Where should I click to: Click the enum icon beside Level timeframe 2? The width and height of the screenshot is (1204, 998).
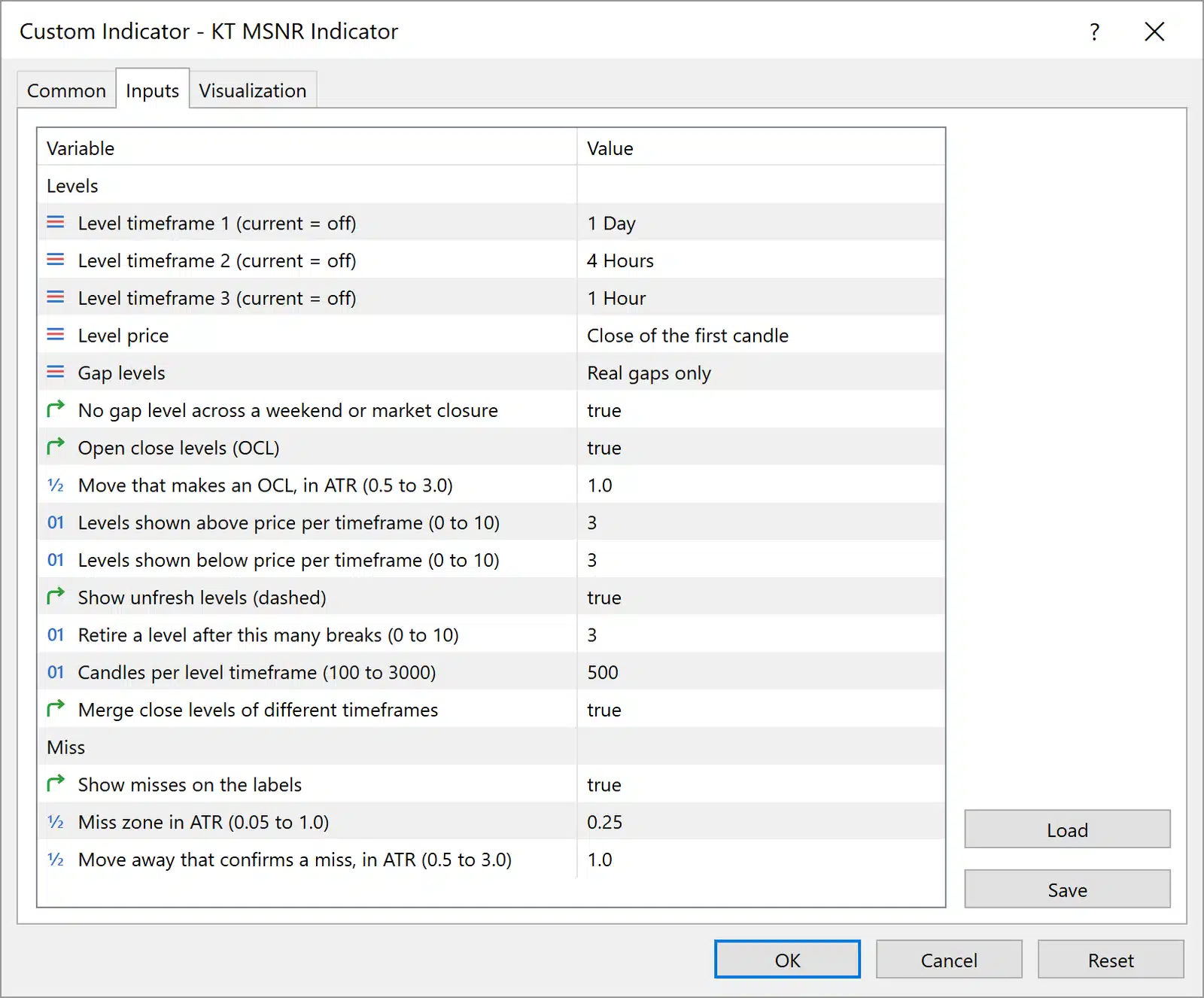(x=56, y=260)
